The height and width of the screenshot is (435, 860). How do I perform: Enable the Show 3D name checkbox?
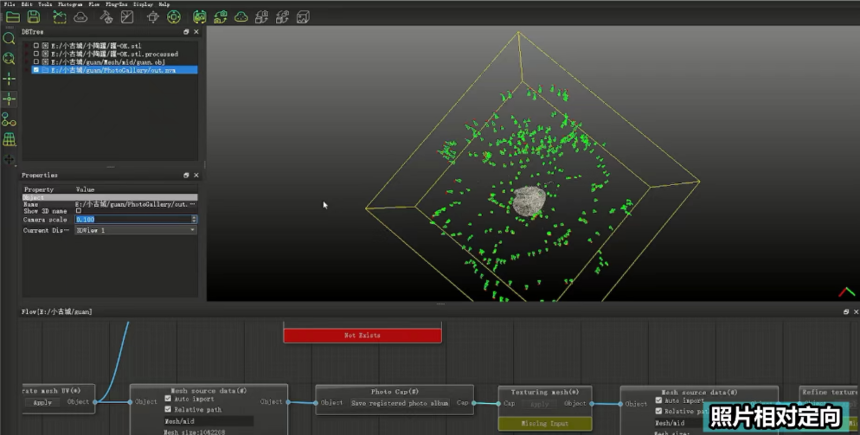coord(78,211)
